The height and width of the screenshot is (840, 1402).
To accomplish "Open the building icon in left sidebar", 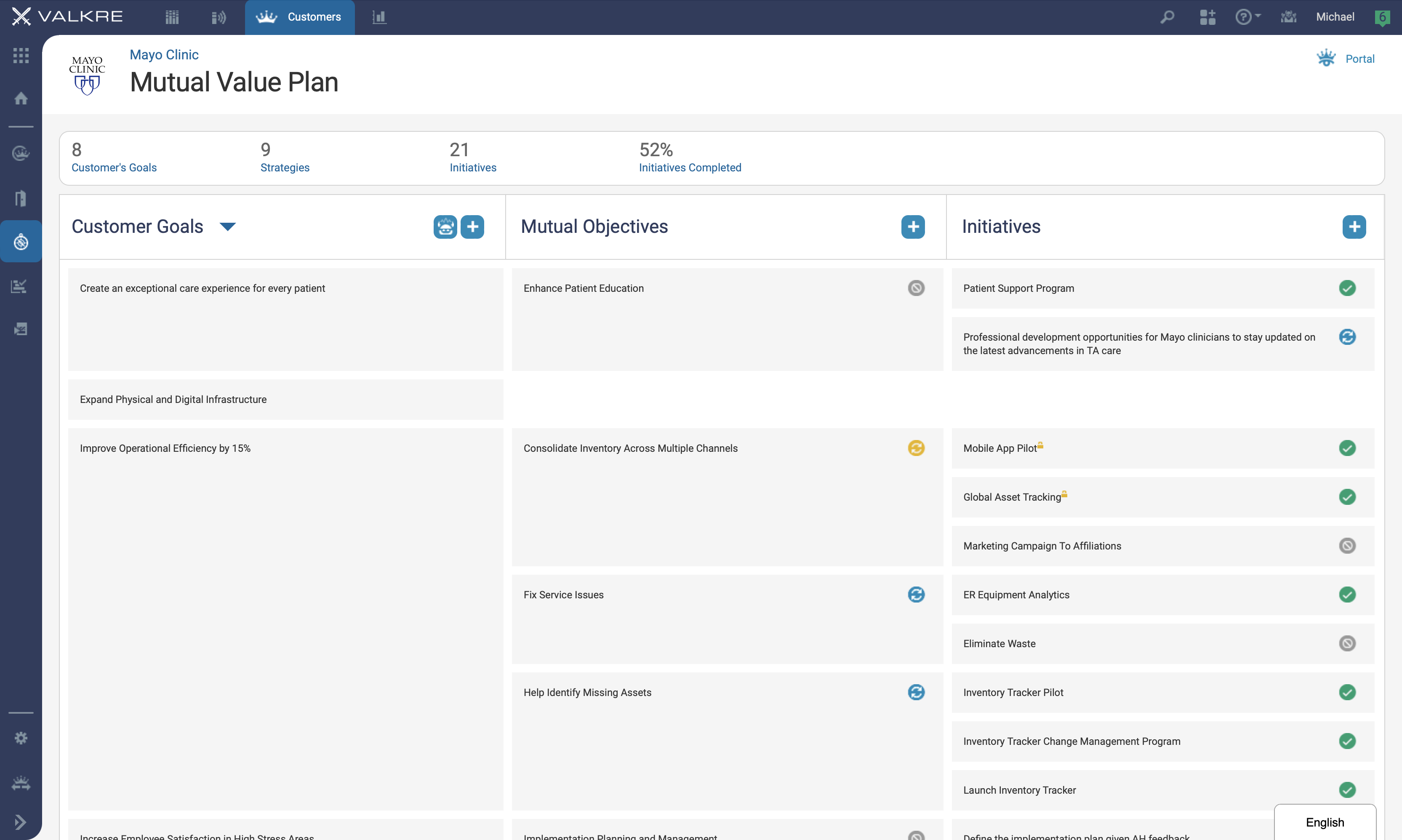I will coord(21,198).
